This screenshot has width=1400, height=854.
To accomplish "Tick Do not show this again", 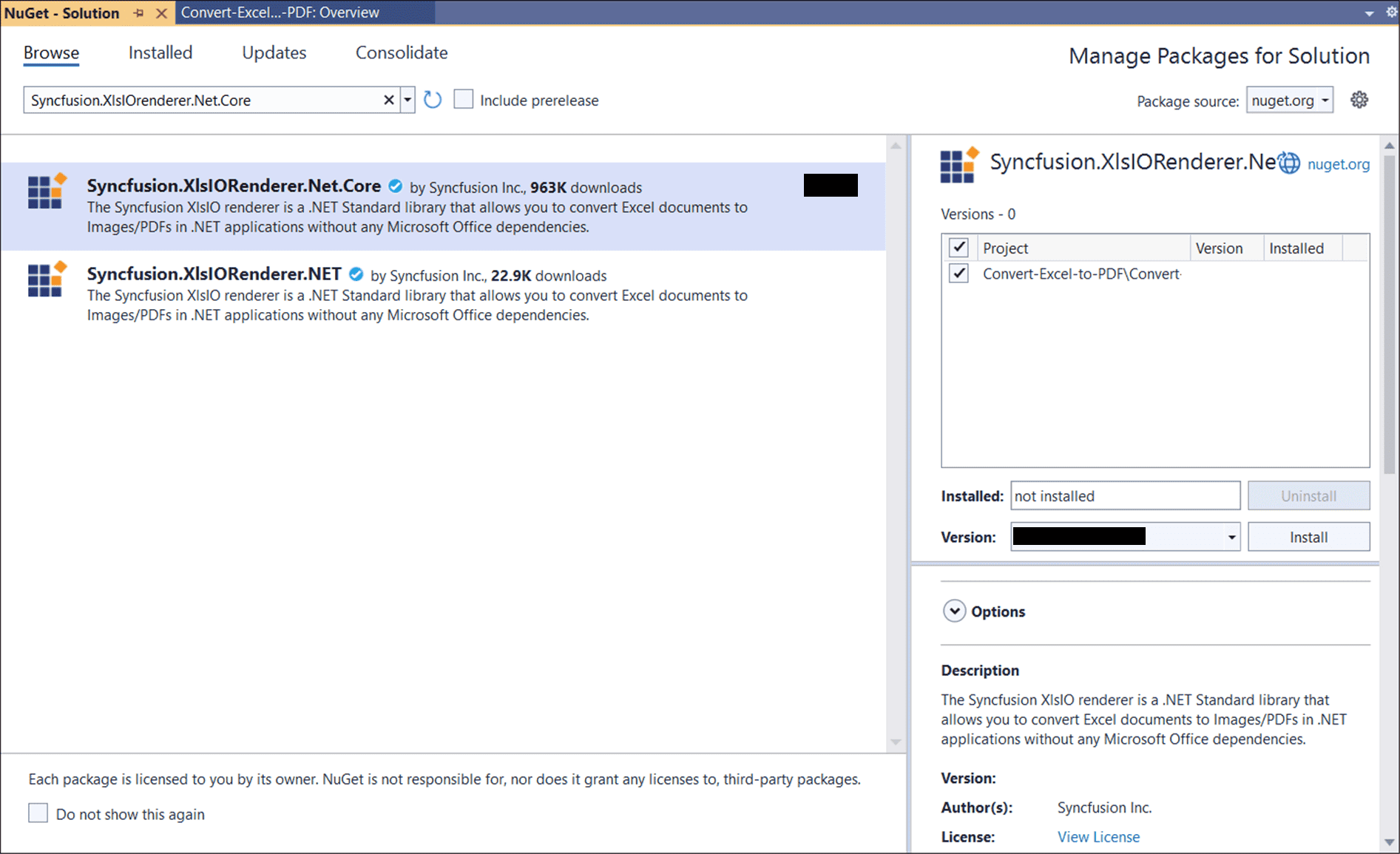I will [x=38, y=813].
